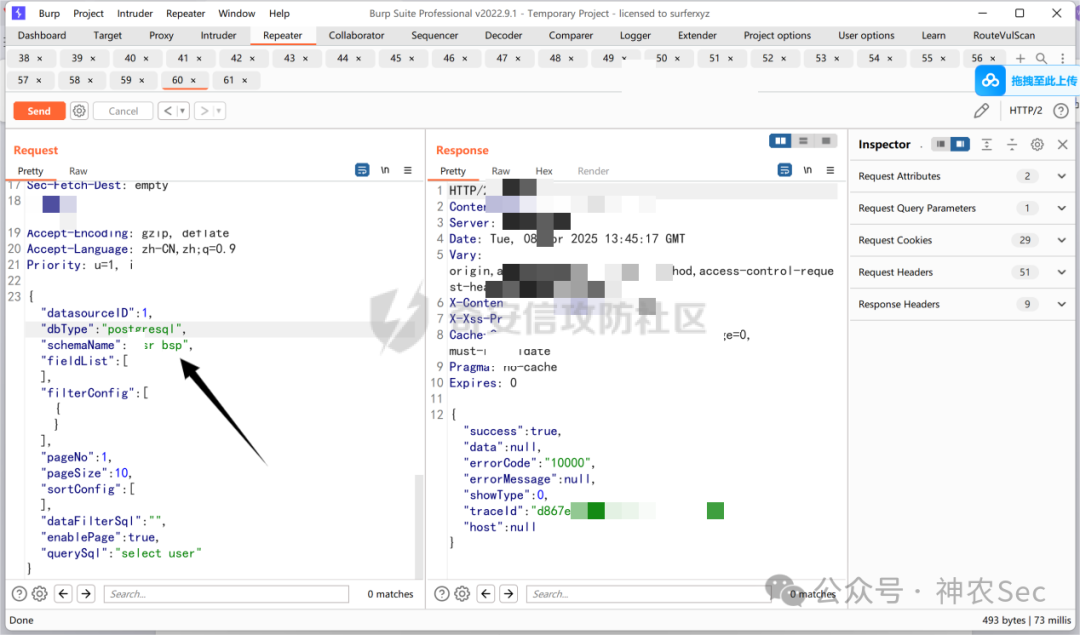Open help for the Request search bar
Screen dimensions: 1080x635
[19, 594]
